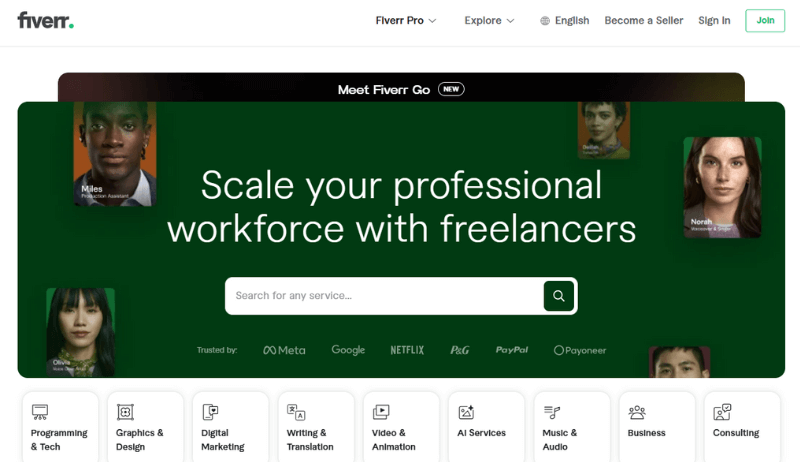Open AI Services category label
The width and height of the screenshot is (800, 462).
pyautogui.click(x=481, y=433)
